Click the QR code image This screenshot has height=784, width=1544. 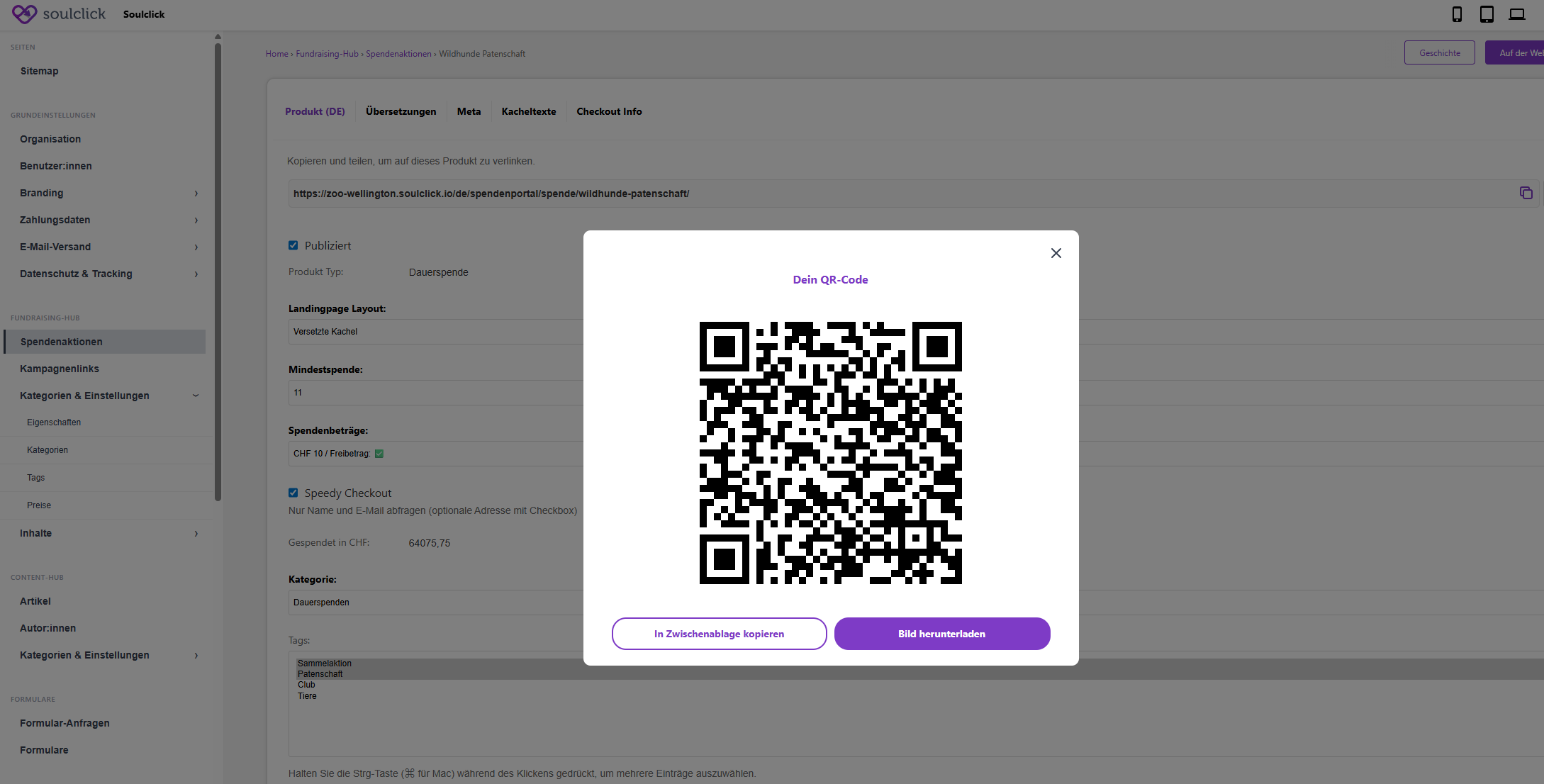[x=830, y=453]
